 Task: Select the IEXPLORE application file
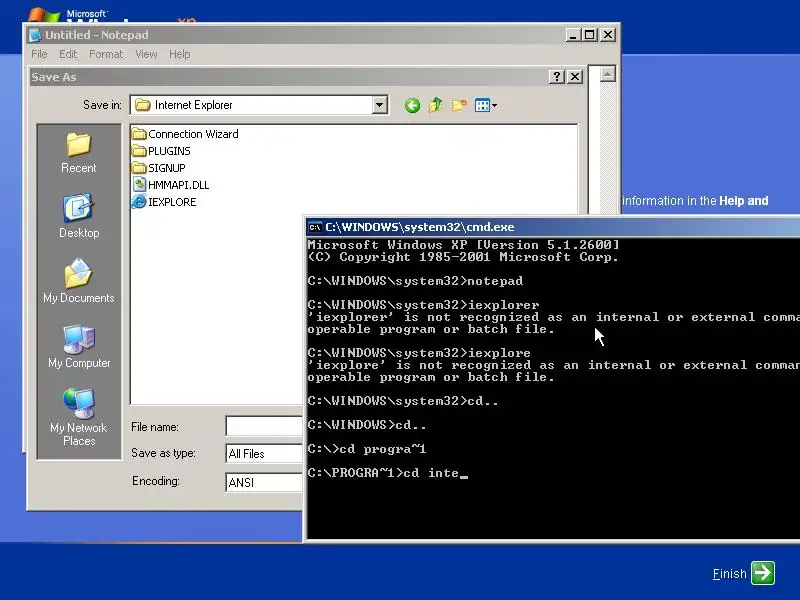pos(164,202)
